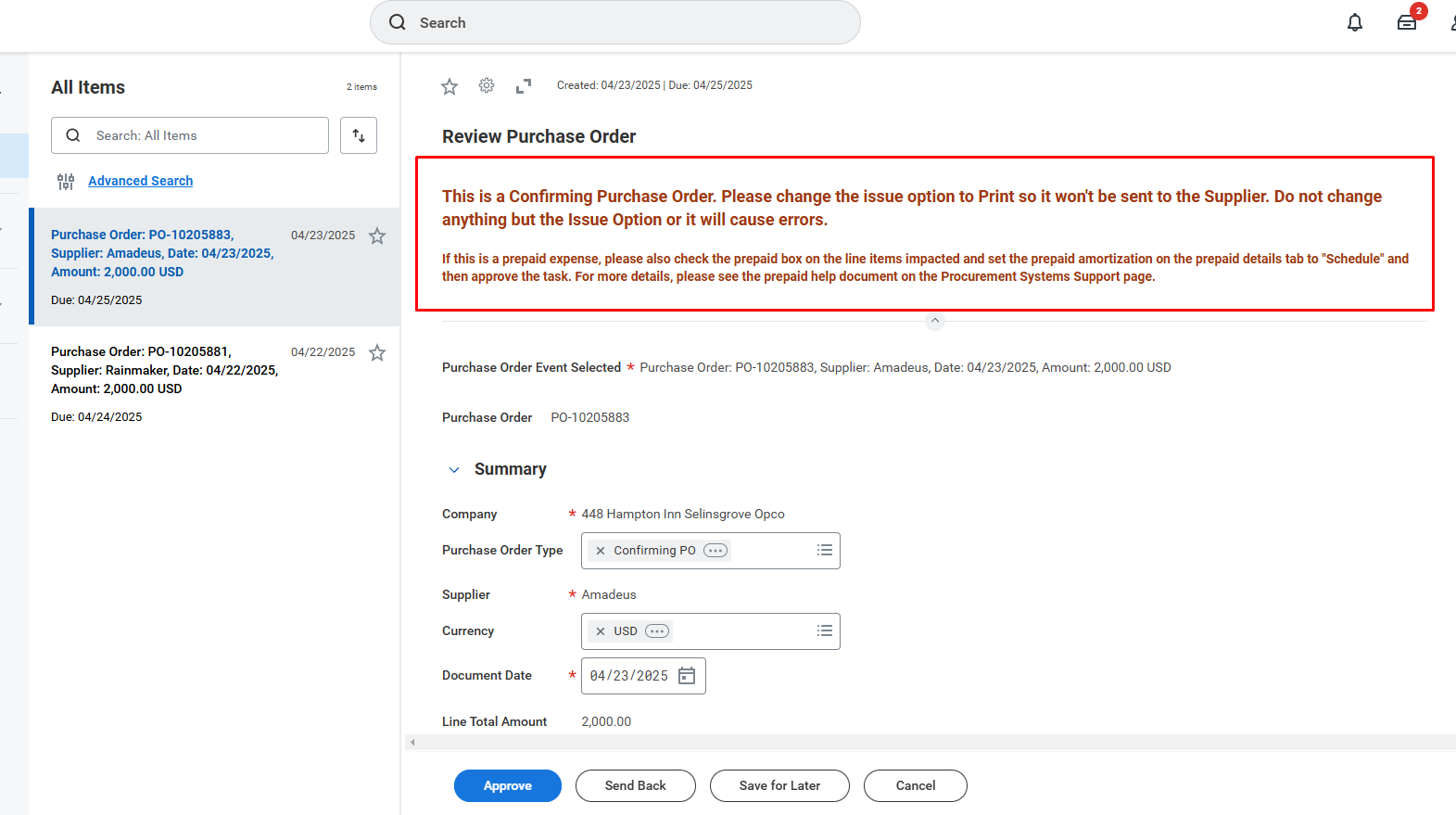Favorite the current task with the star
This screenshot has height=815, width=1456.
coord(449,86)
